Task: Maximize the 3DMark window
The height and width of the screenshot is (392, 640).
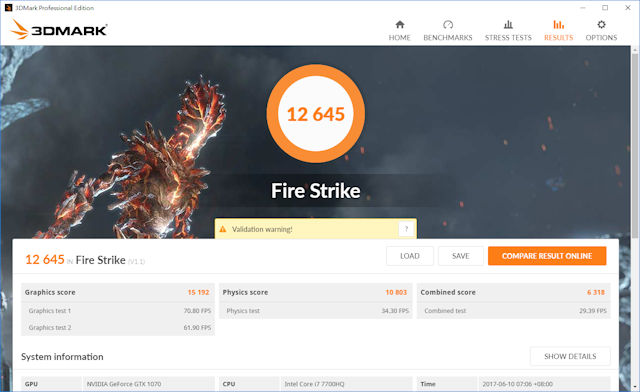Action: [x=605, y=8]
